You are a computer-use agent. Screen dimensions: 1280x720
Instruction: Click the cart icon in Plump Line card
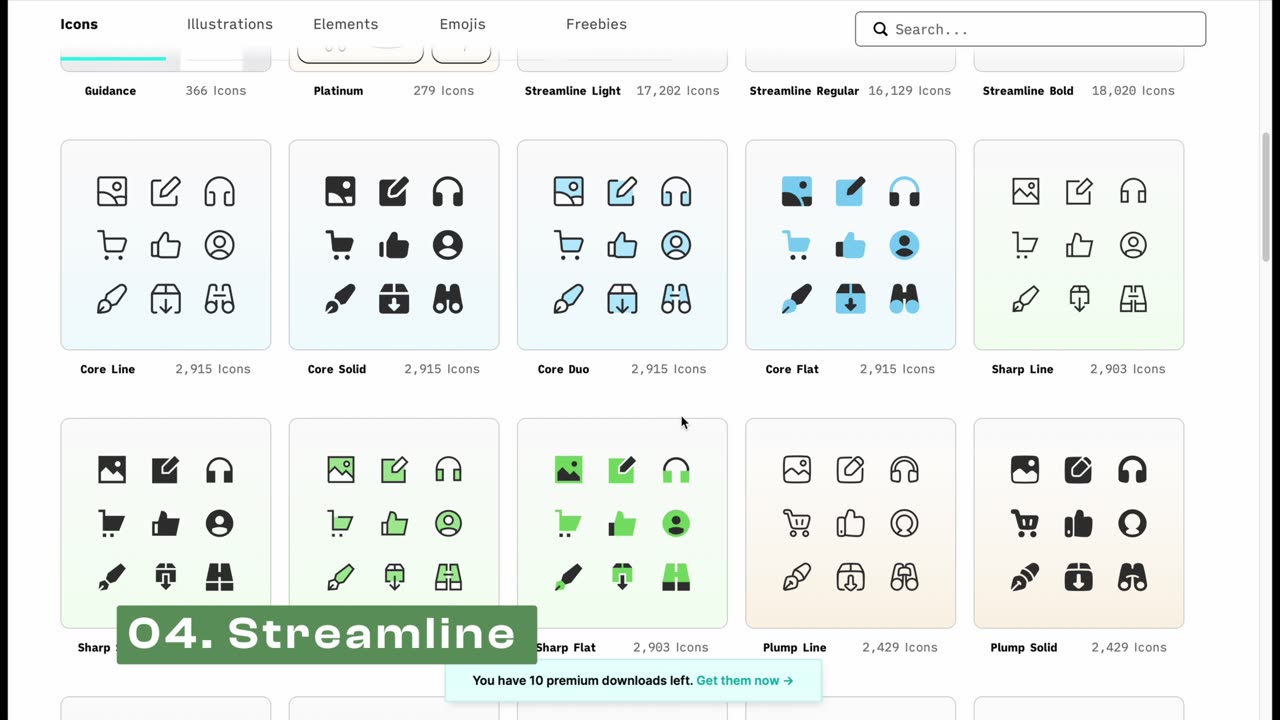[796, 523]
